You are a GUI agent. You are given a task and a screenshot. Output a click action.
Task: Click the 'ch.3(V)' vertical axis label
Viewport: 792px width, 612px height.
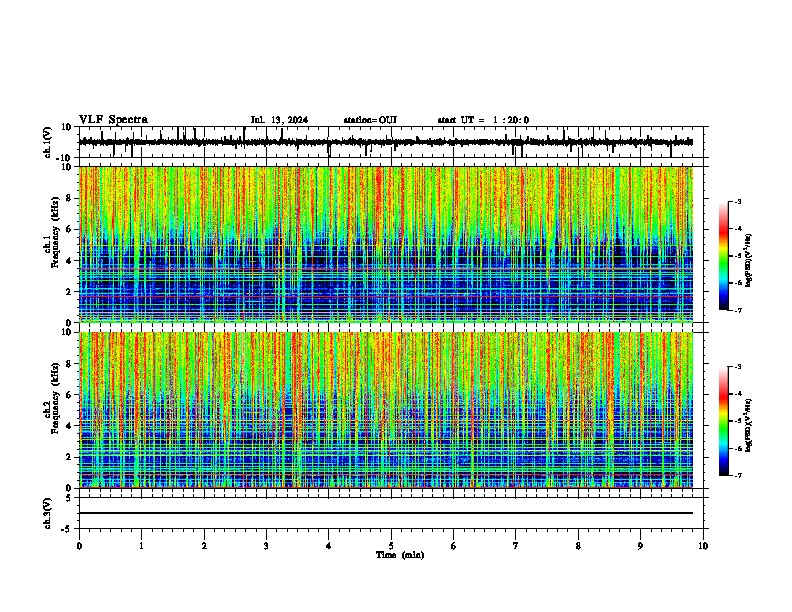coord(48,513)
